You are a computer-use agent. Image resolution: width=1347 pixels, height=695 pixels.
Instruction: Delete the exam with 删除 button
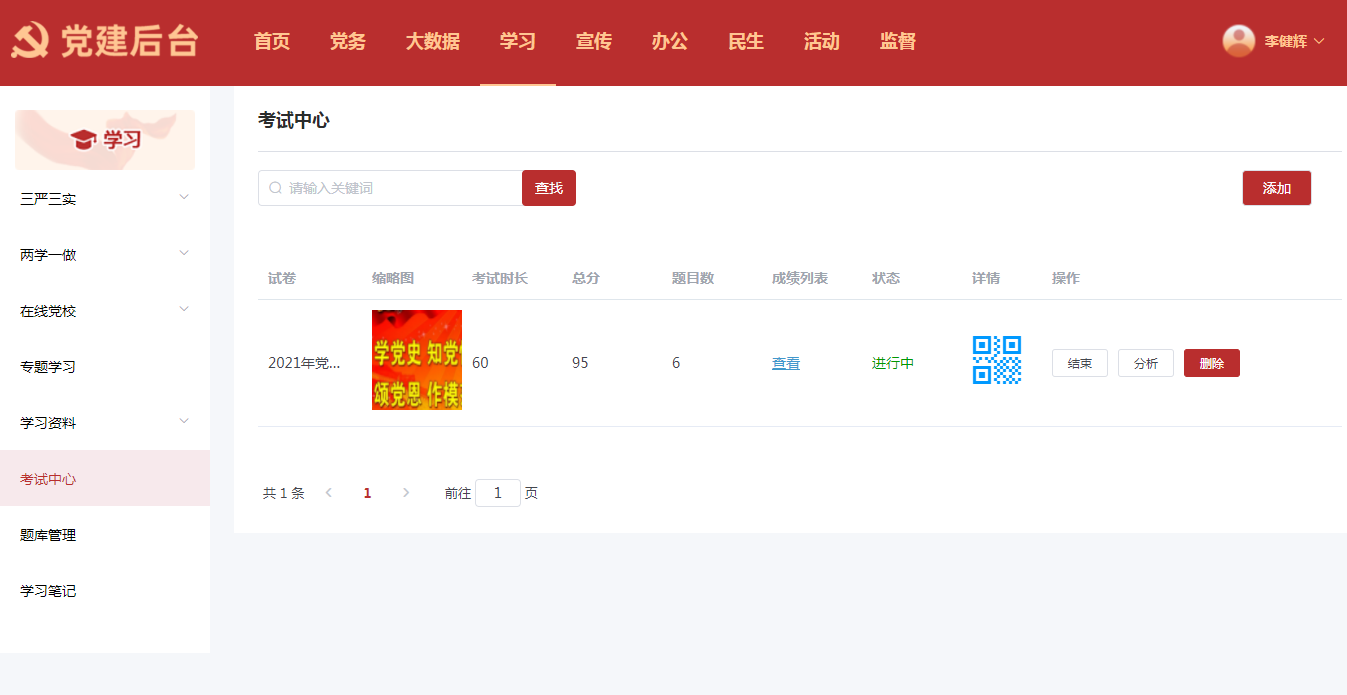click(1211, 363)
